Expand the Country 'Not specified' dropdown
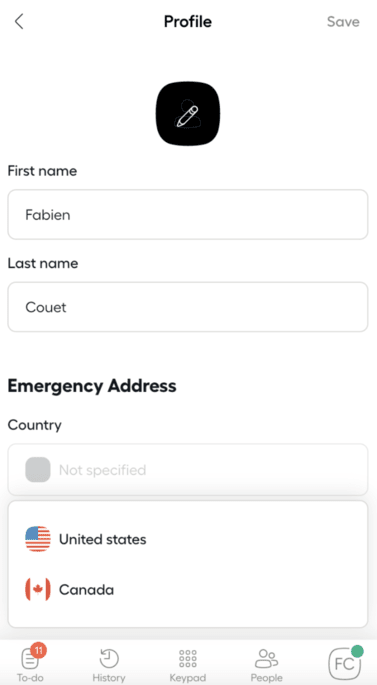This screenshot has height=685, width=377. click(x=188, y=470)
